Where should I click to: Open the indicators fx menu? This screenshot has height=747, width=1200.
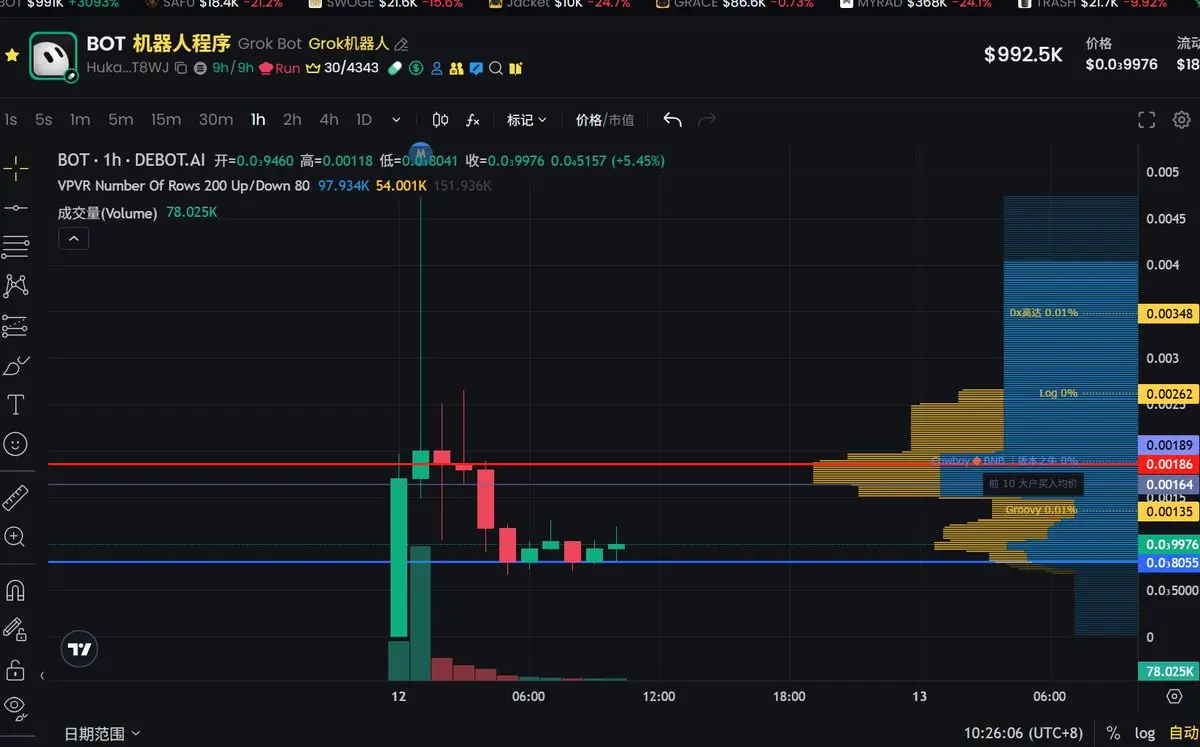tap(473, 120)
